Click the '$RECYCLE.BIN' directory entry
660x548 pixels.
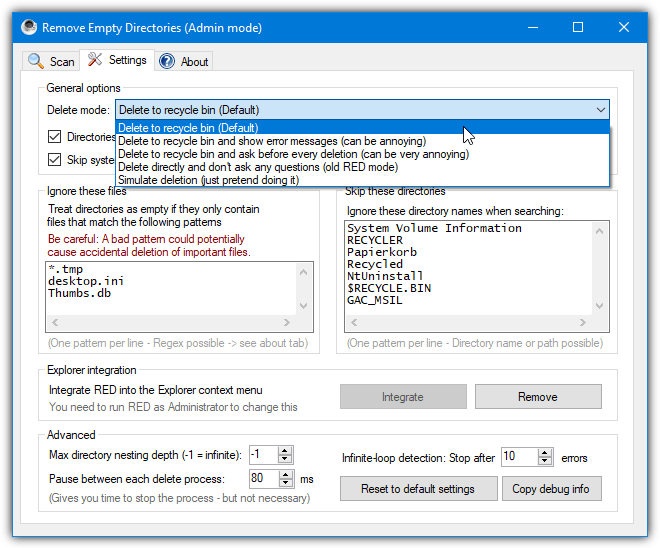389,288
